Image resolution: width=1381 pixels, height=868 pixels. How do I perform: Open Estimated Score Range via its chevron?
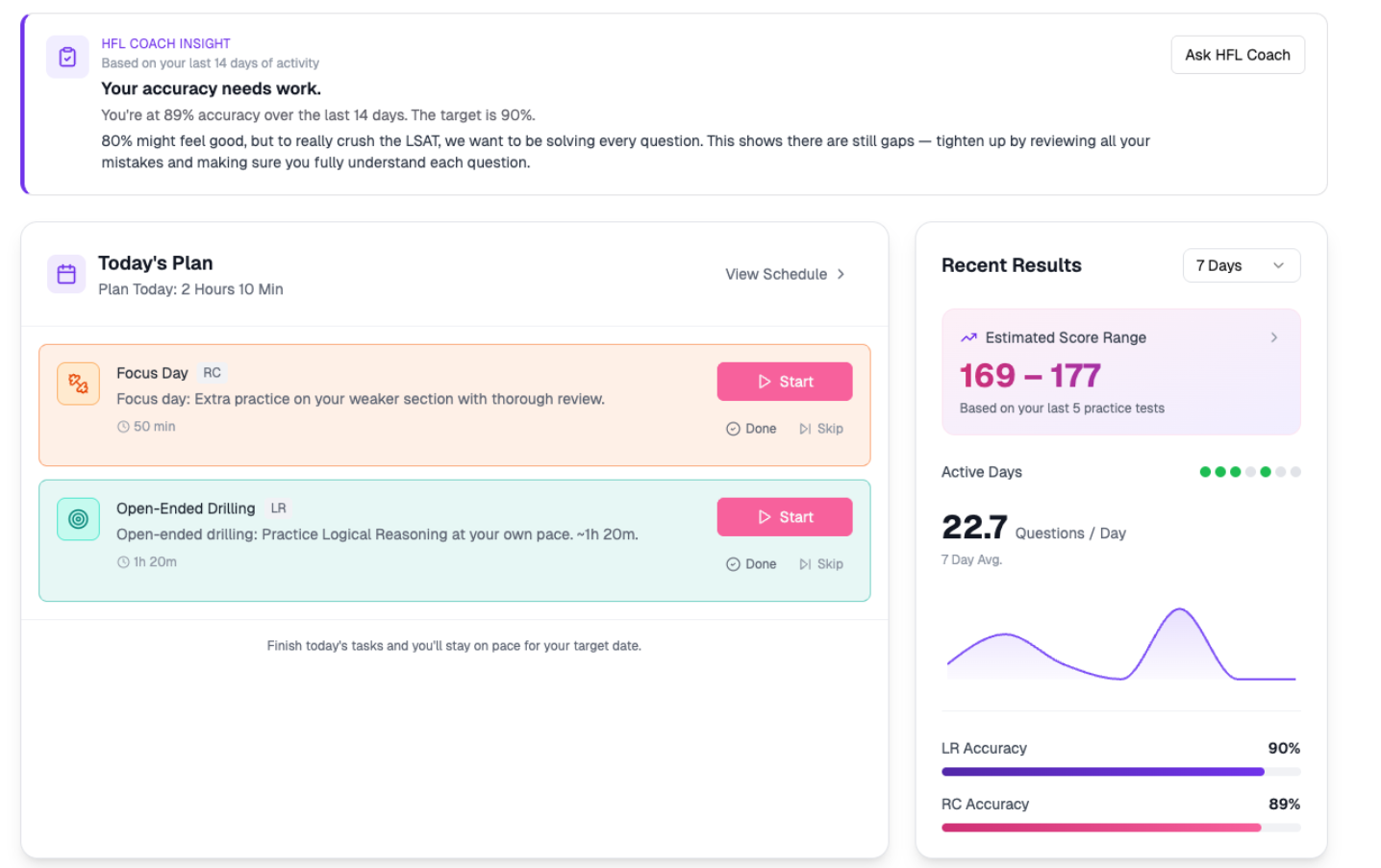pyautogui.click(x=1274, y=337)
